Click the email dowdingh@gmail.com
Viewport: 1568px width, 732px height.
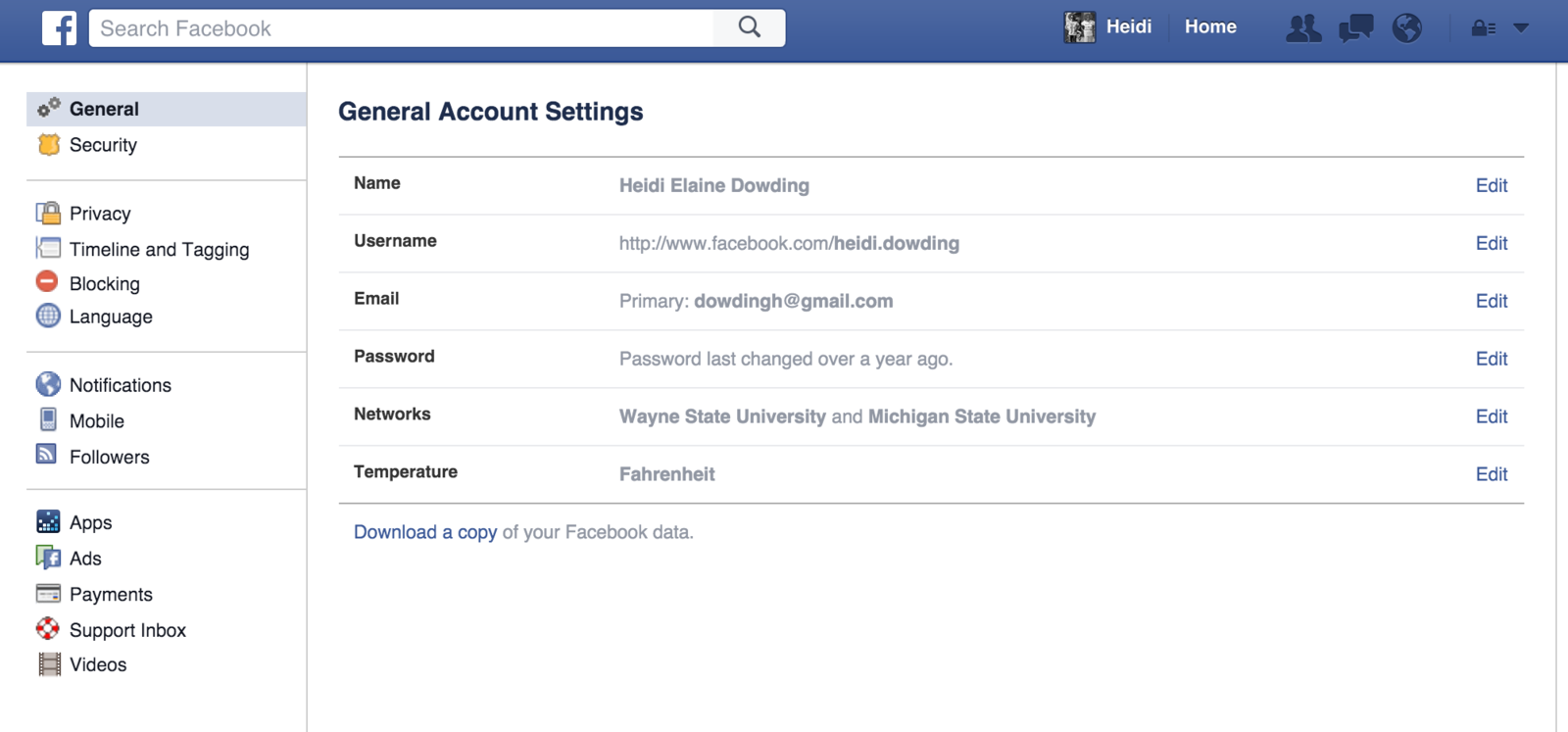pyautogui.click(x=794, y=301)
